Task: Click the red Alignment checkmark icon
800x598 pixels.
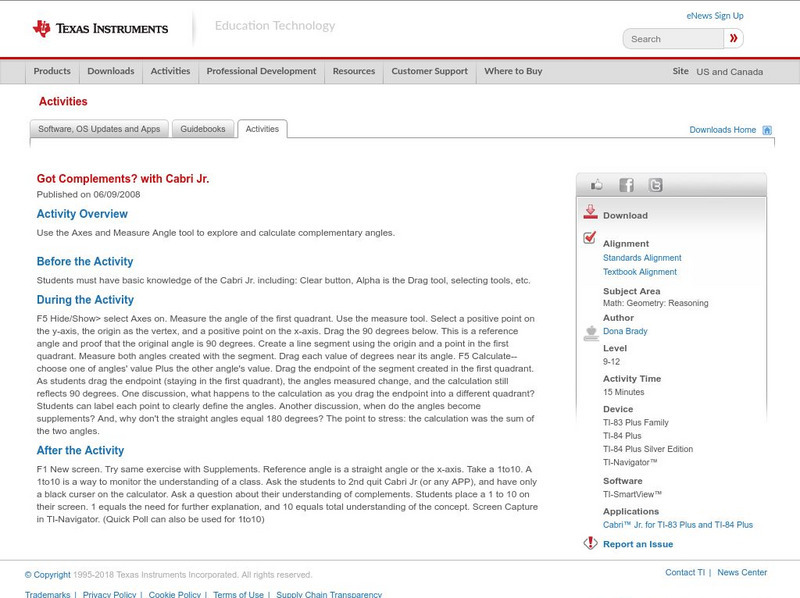Action: click(589, 239)
